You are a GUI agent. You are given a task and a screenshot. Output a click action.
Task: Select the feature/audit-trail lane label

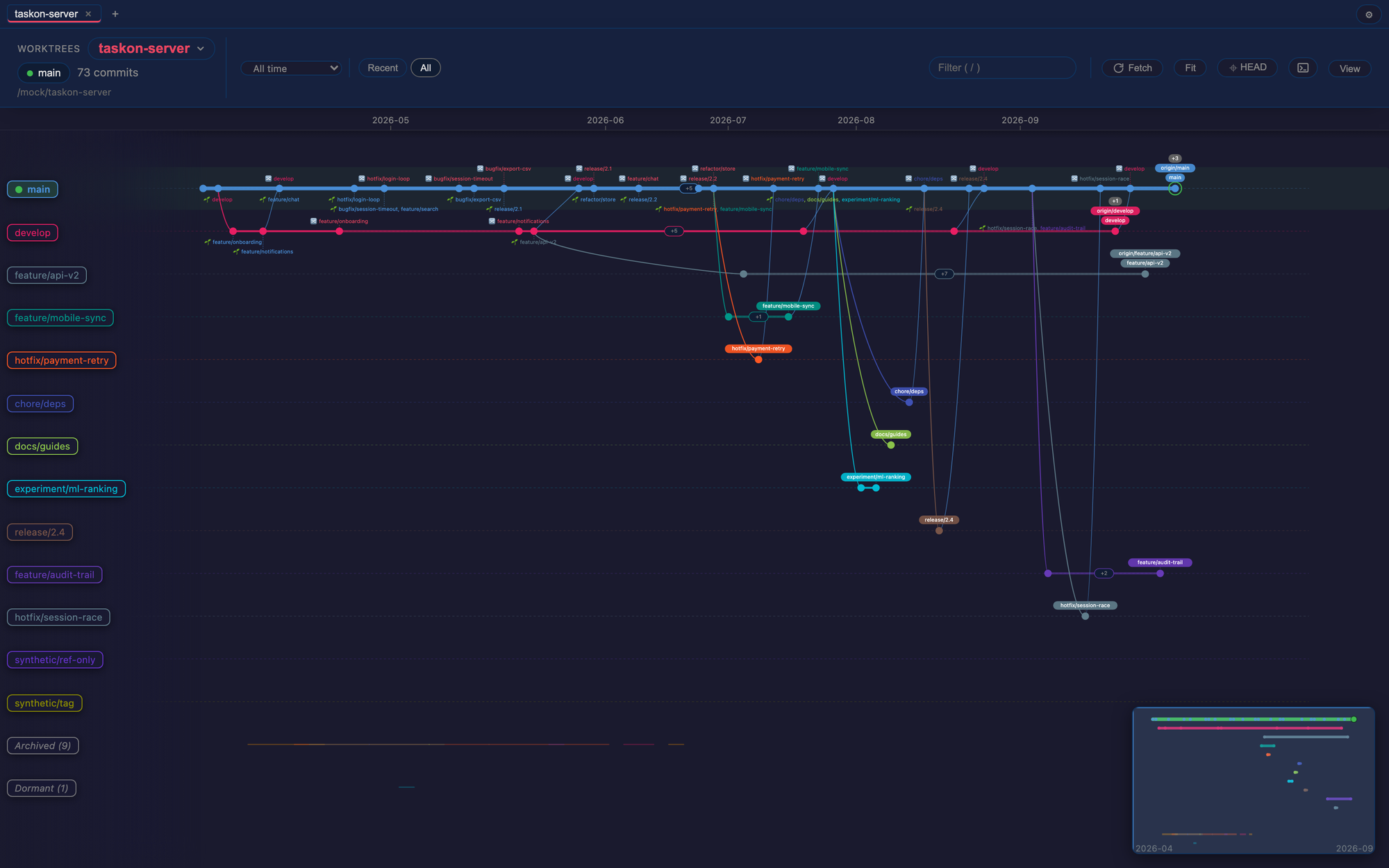coord(55,575)
